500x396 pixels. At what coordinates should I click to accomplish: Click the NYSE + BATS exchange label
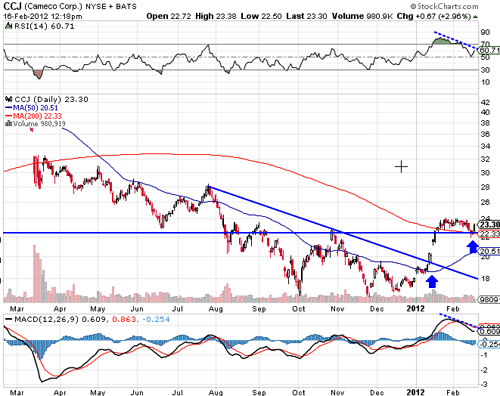[x=111, y=6]
